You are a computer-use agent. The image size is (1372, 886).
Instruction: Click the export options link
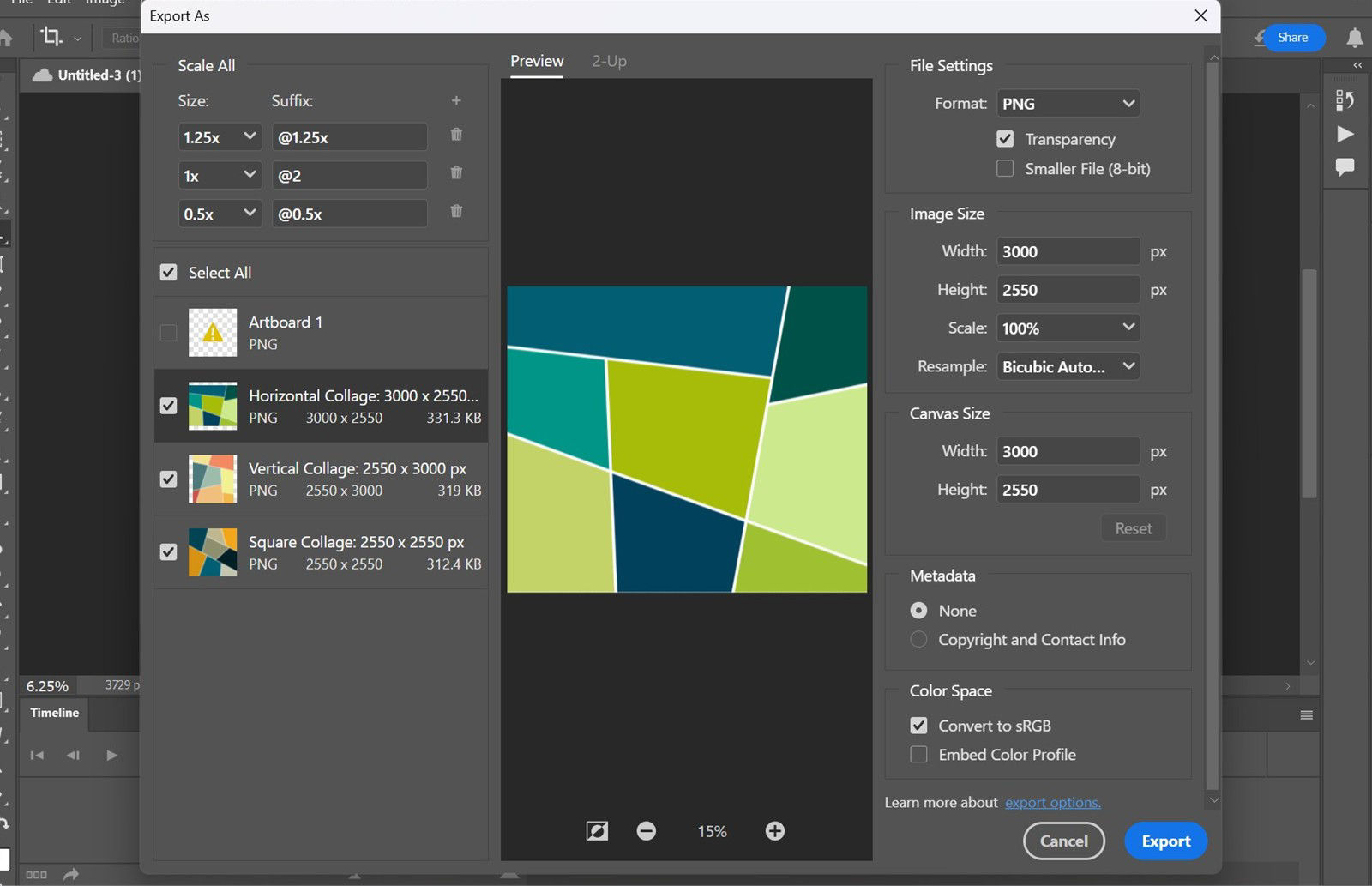click(x=1052, y=802)
